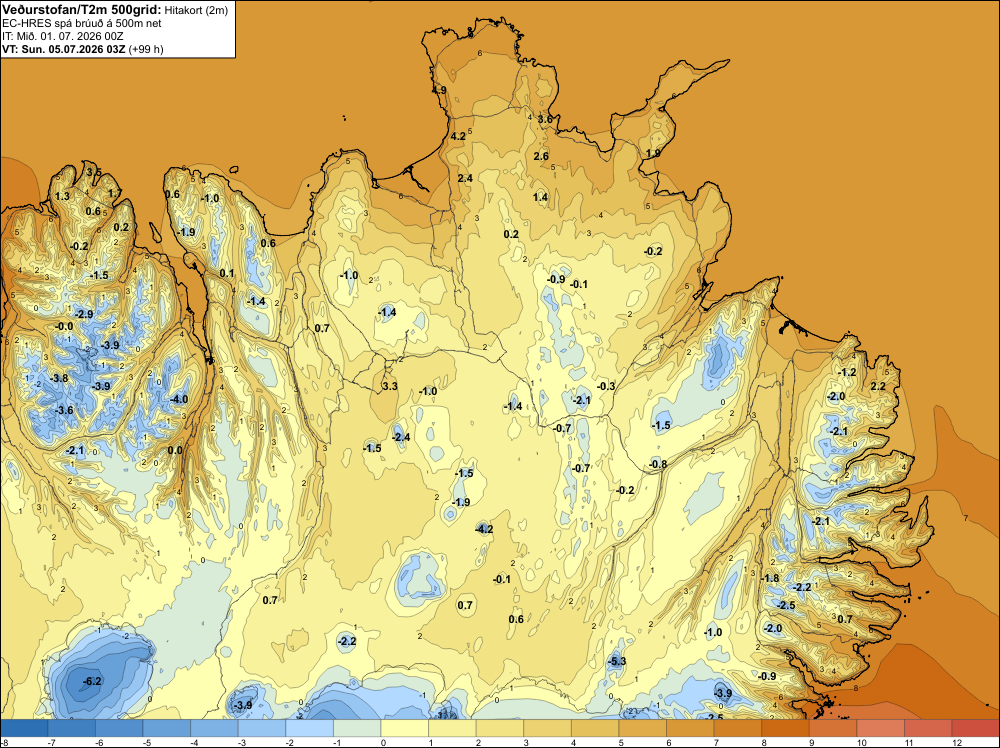
Task: Select legend swatch between 6 and 7
Action: [x=689, y=728]
